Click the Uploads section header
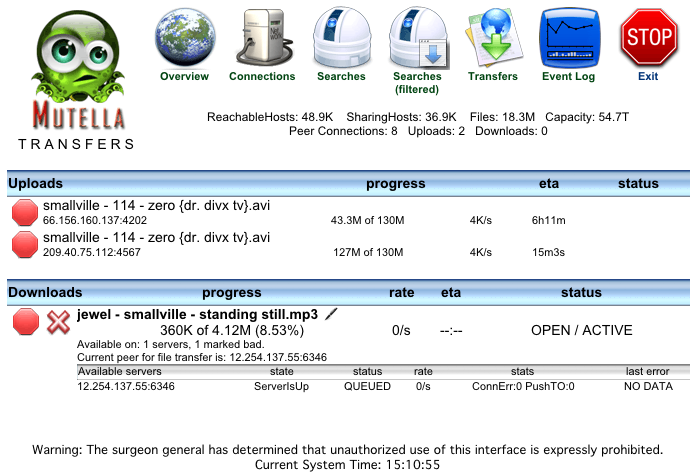The height and width of the screenshot is (476, 698). [35, 184]
